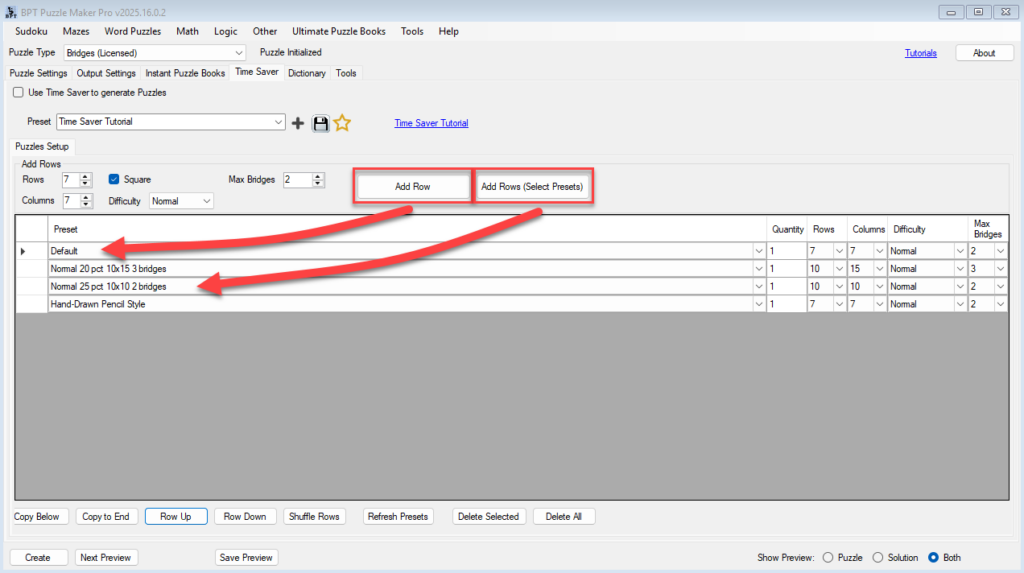Switch to the Instant Puzzle Books tab
Image resolution: width=1024 pixels, height=573 pixels.
(x=185, y=73)
